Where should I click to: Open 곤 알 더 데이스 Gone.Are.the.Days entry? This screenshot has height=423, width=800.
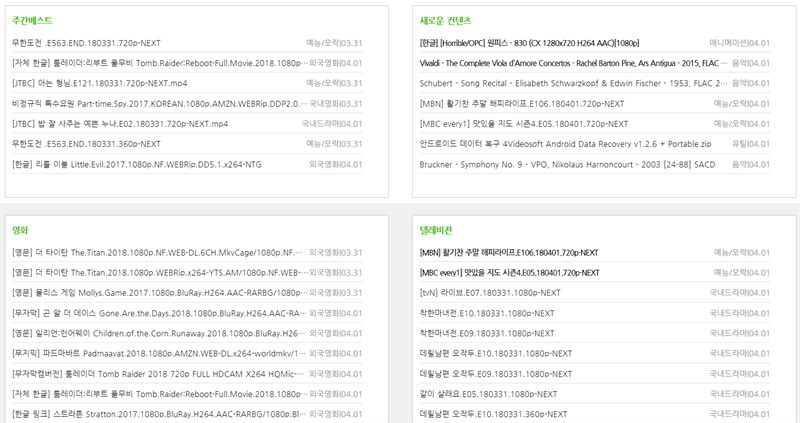tap(160, 313)
